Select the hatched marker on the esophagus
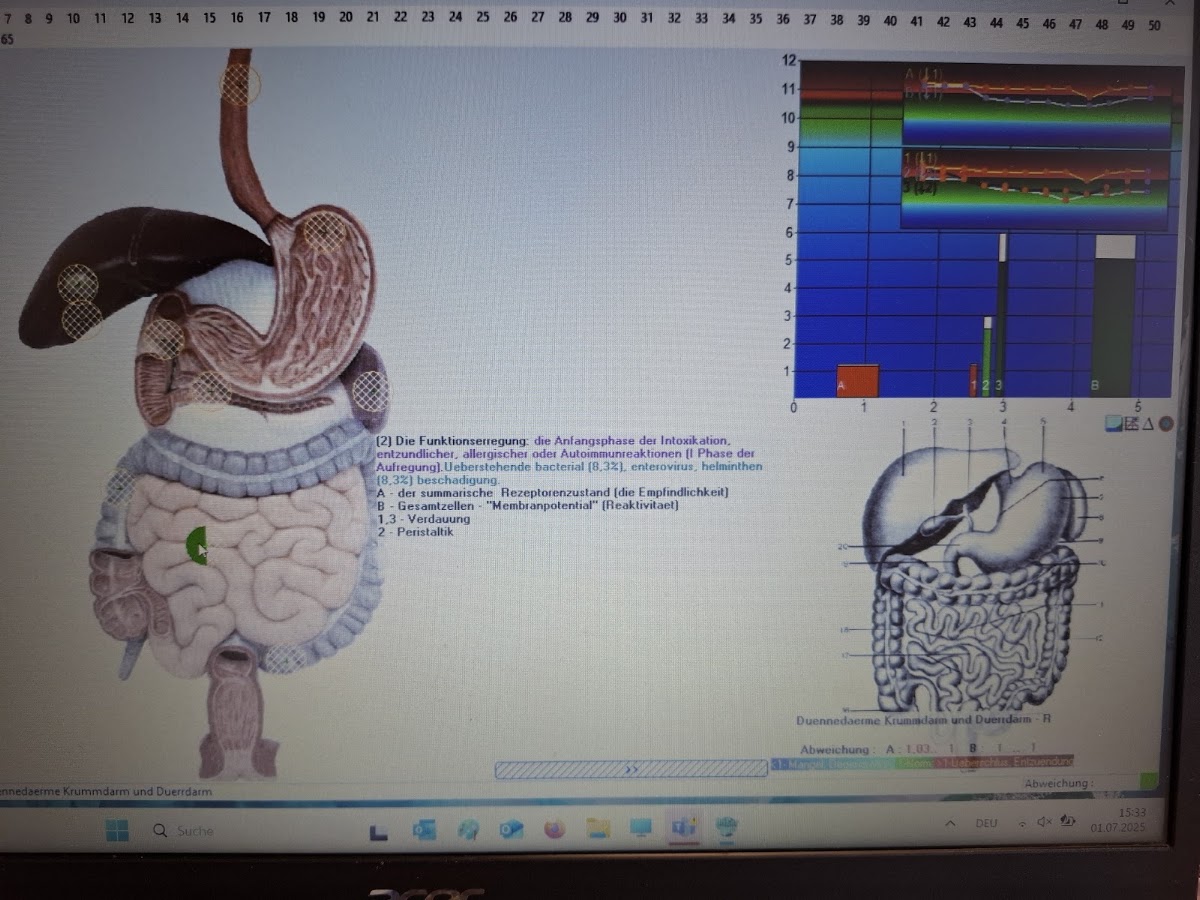This screenshot has width=1200, height=900. pos(240,84)
